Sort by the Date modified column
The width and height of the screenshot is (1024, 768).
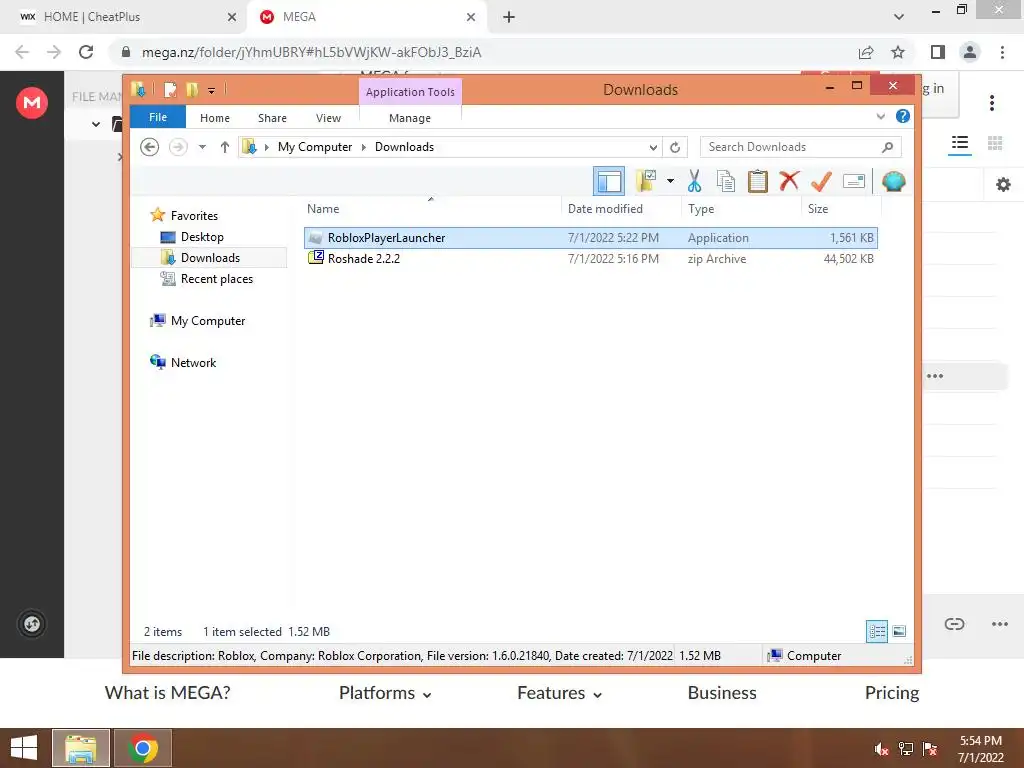605,209
